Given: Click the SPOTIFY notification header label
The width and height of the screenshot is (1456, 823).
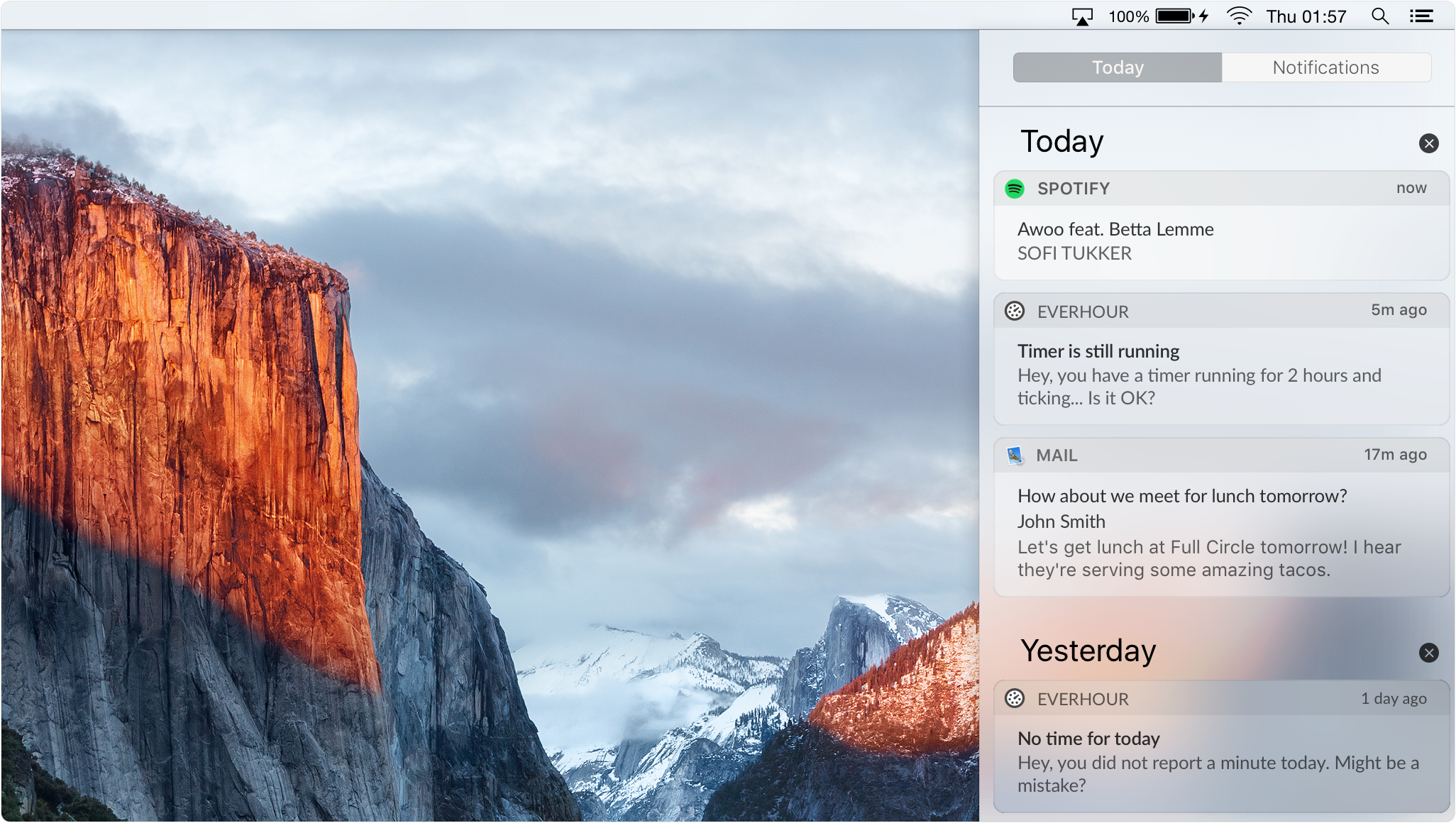Looking at the screenshot, I should tap(1074, 189).
